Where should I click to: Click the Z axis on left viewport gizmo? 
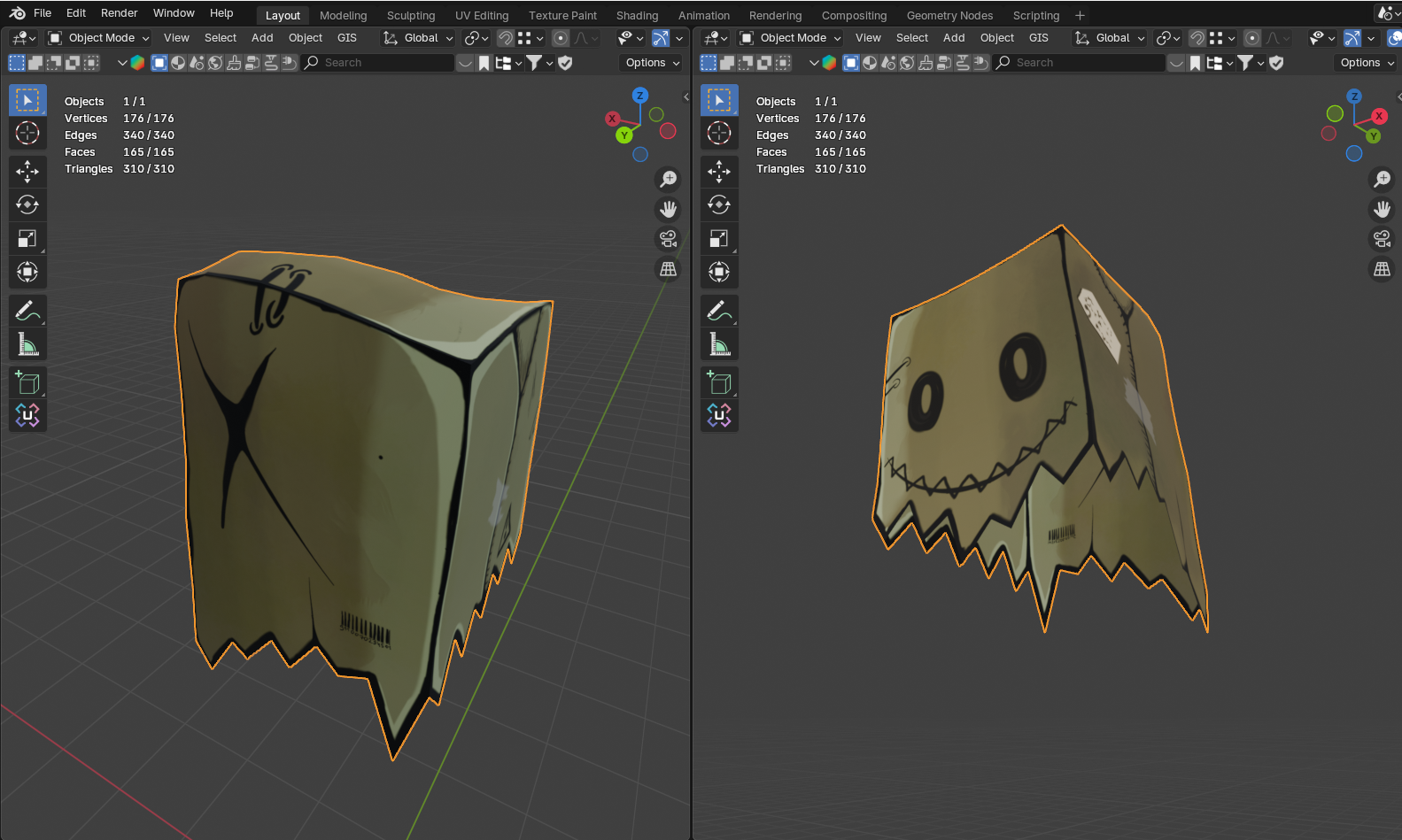[639, 96]
